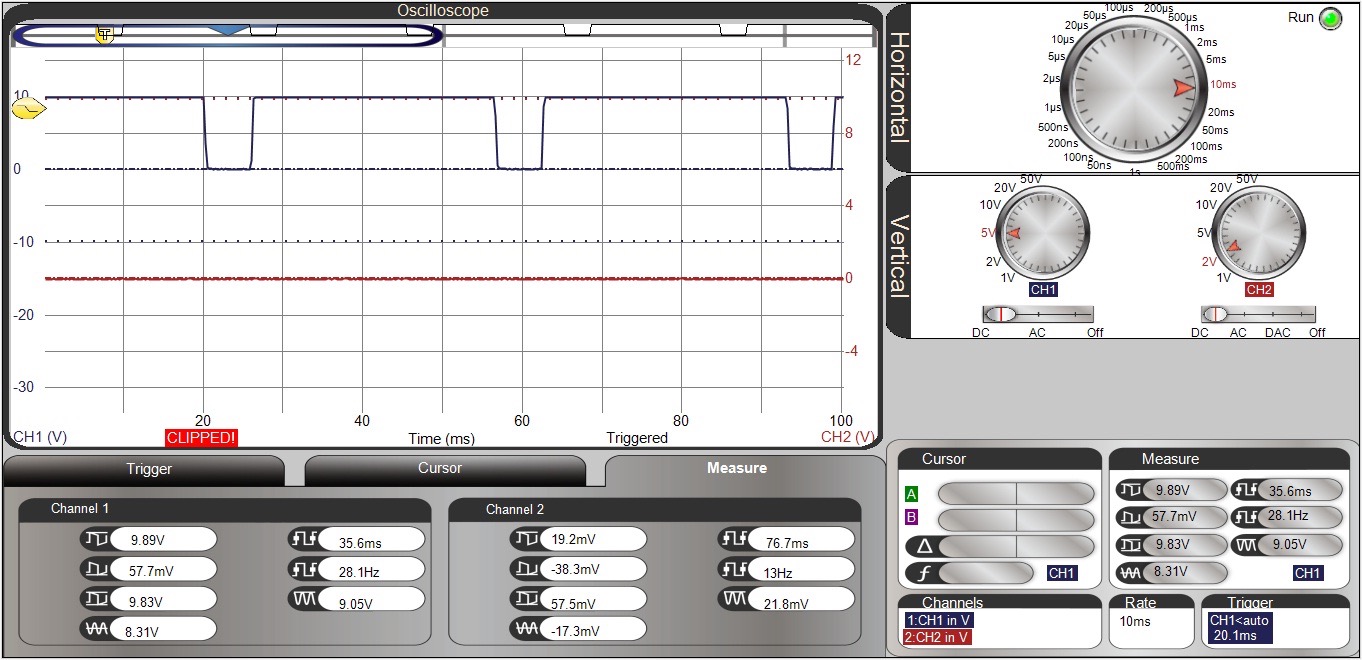Click the CH1 badge under the CH1 dial
The image size is (1362, 660).
(1043, 290)
